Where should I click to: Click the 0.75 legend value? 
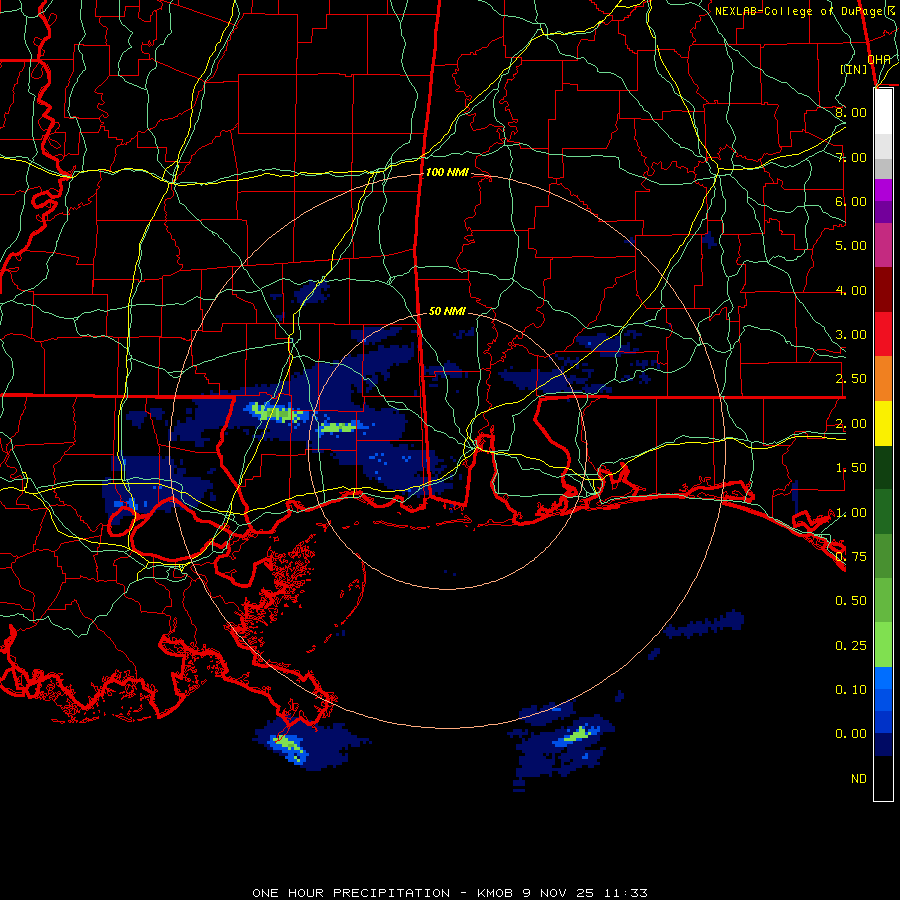pyautogui.click(x=851, y=557)
